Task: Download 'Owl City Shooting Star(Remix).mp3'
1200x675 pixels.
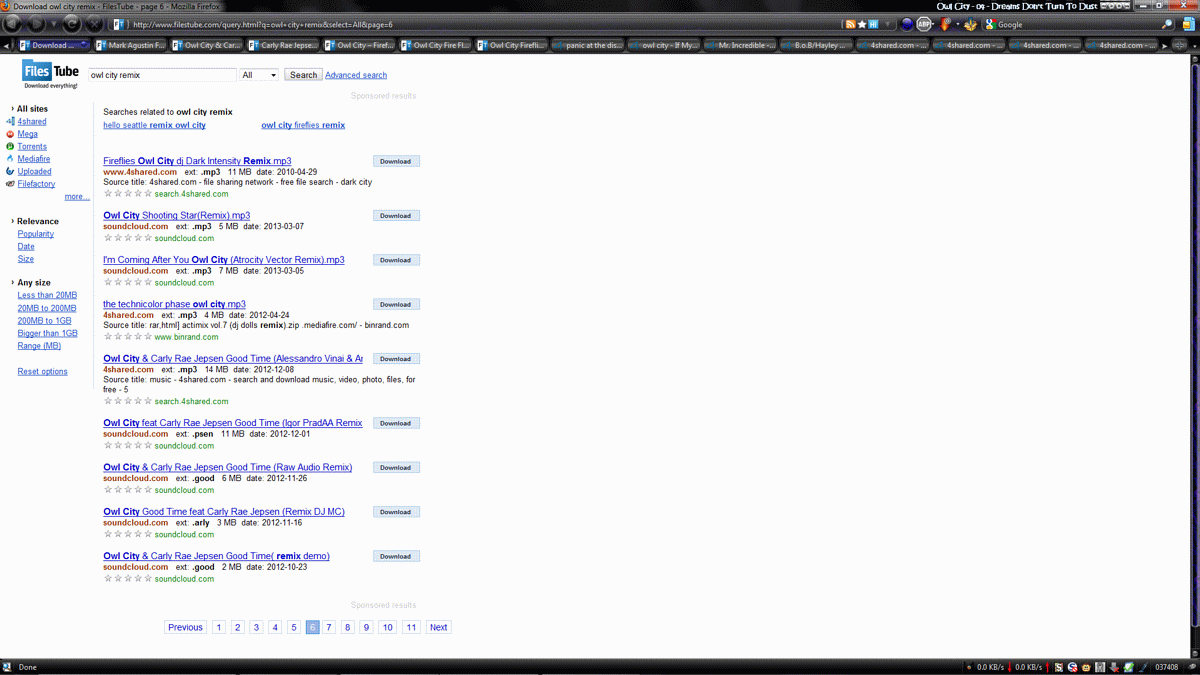Action: coord(396,215)
